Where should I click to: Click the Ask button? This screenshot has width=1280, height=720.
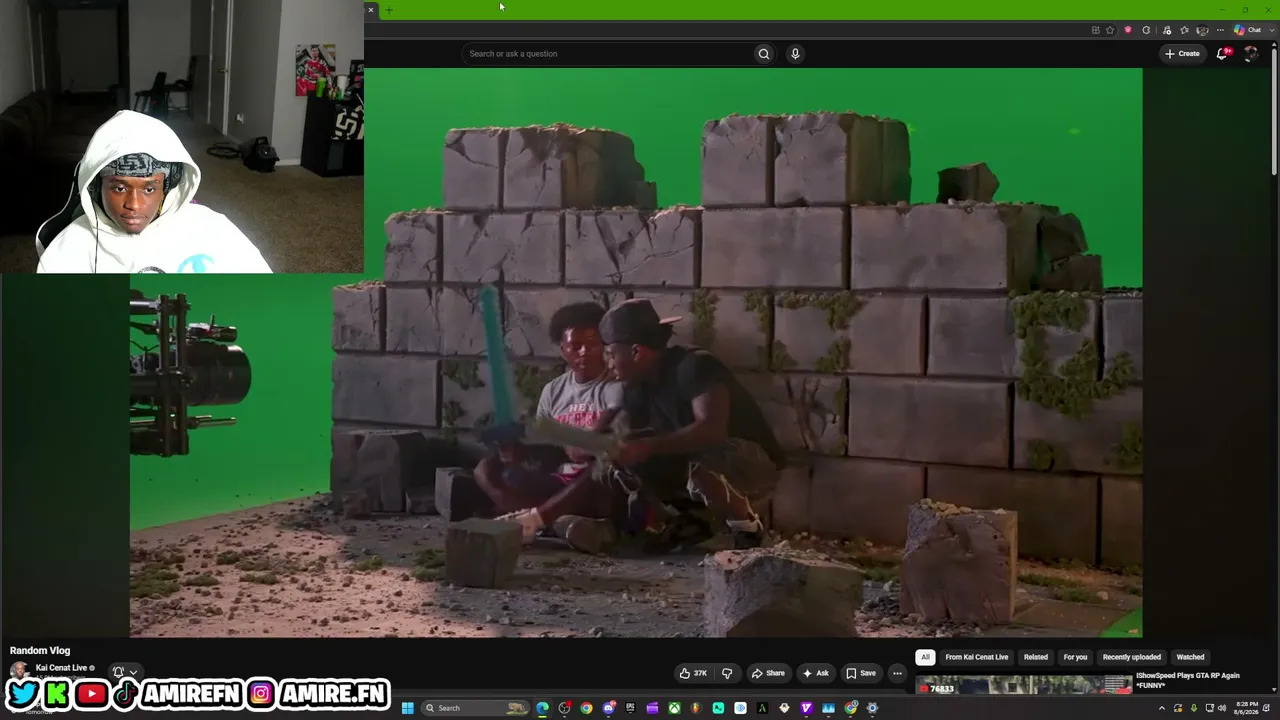click(x=815, y=673)
